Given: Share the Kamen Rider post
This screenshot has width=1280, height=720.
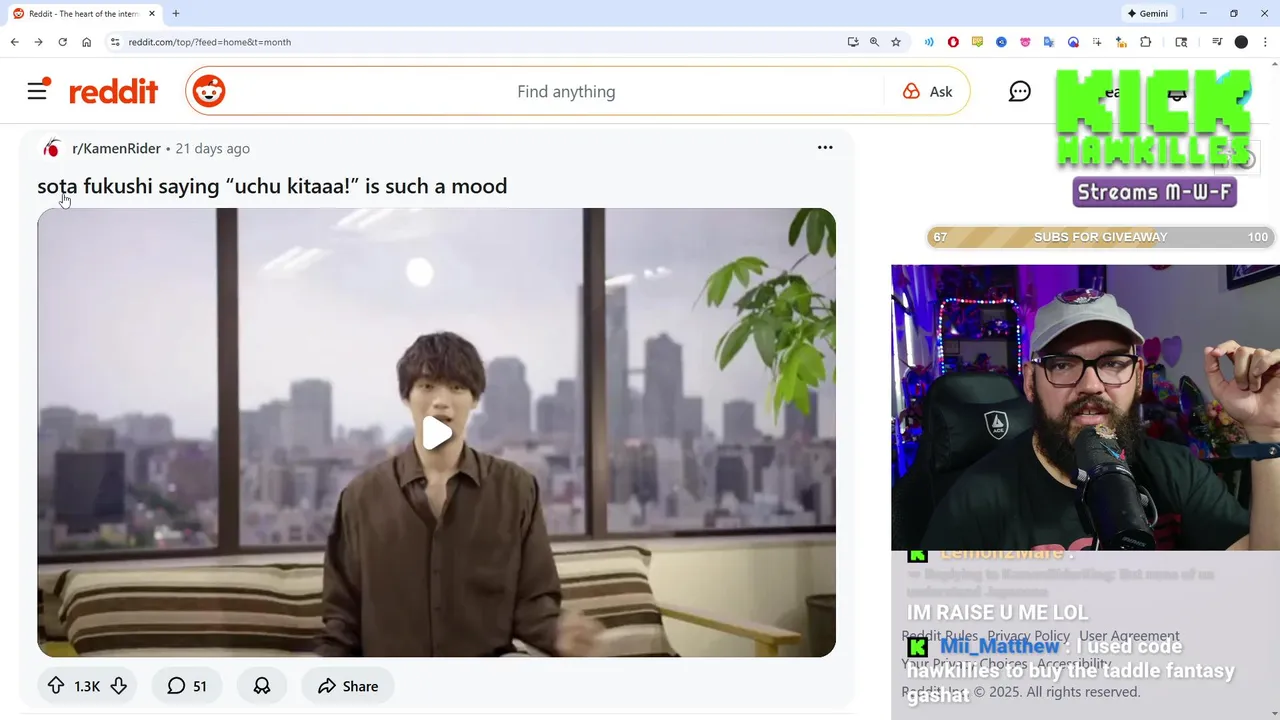Looking at the screenshot, I should tap(348, 686).
